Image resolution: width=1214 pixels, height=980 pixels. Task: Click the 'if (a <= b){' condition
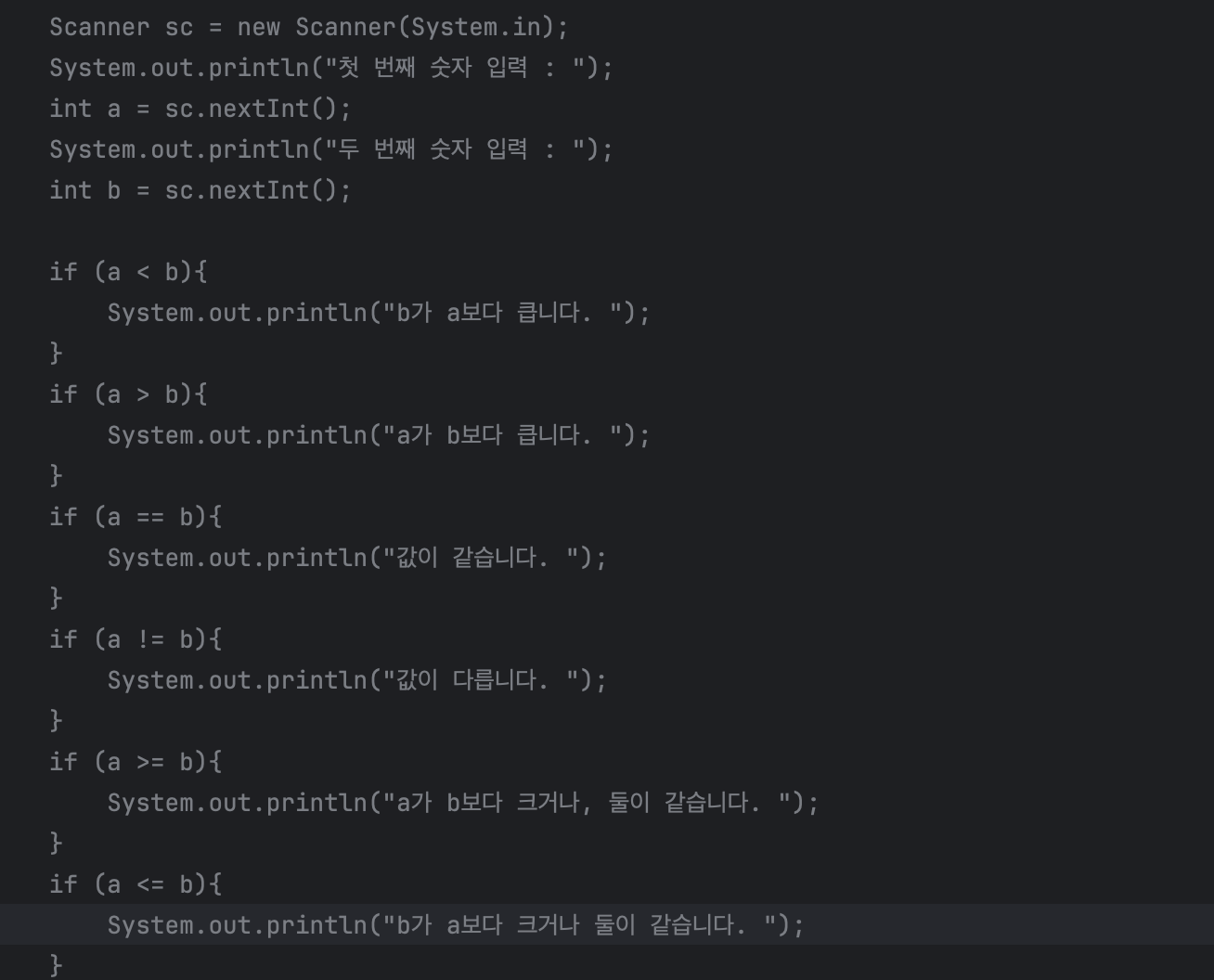[x=136, y=884]
